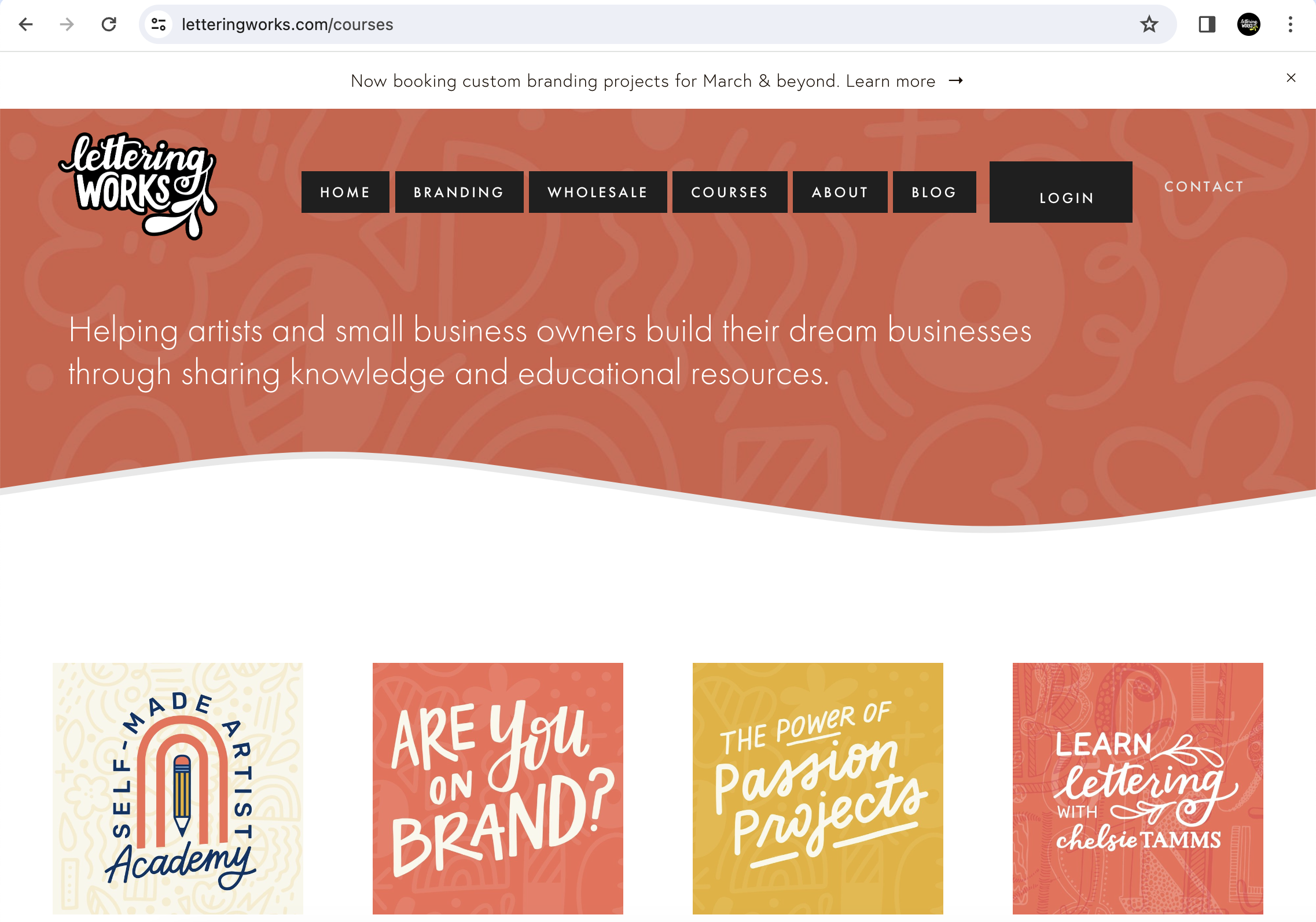Open the Contact link

[x=1204, y=186]
